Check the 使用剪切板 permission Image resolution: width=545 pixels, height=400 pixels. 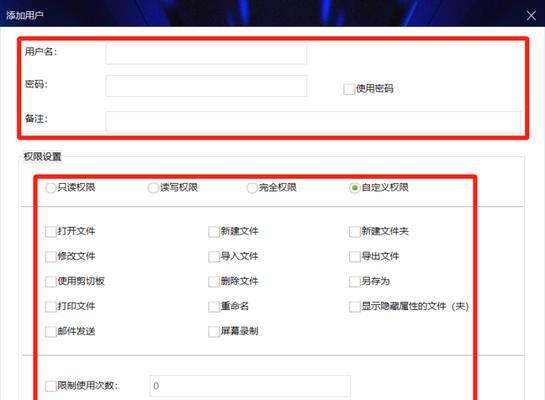click(x=51, y=282)
